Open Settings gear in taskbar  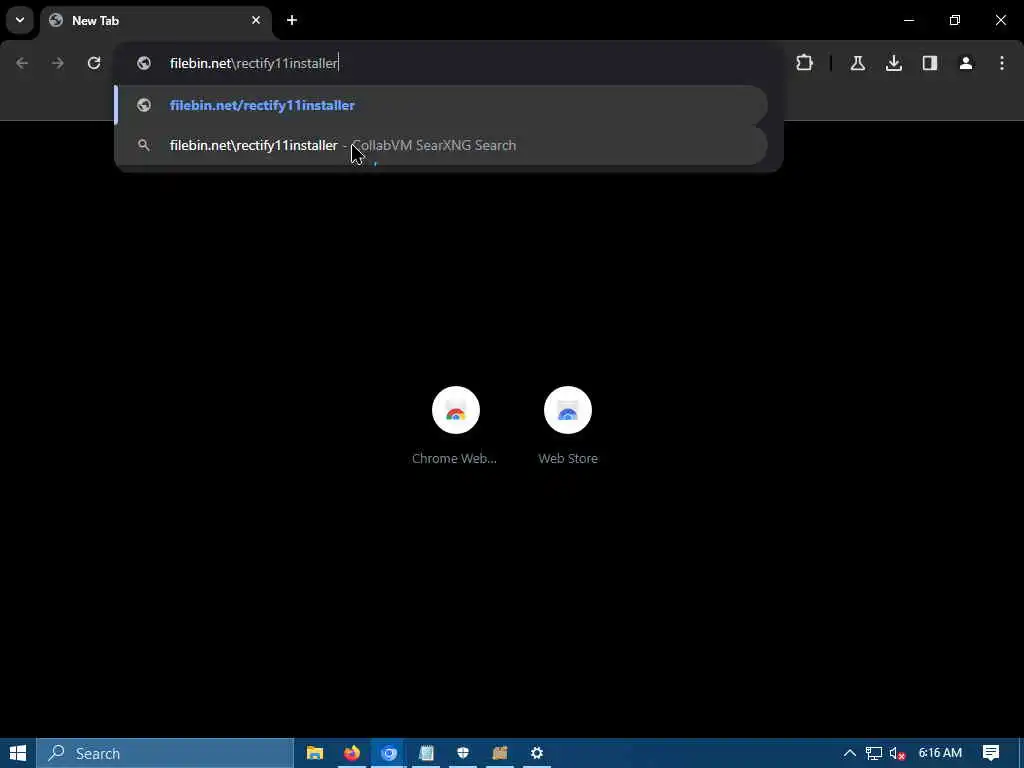click(537, 753)
